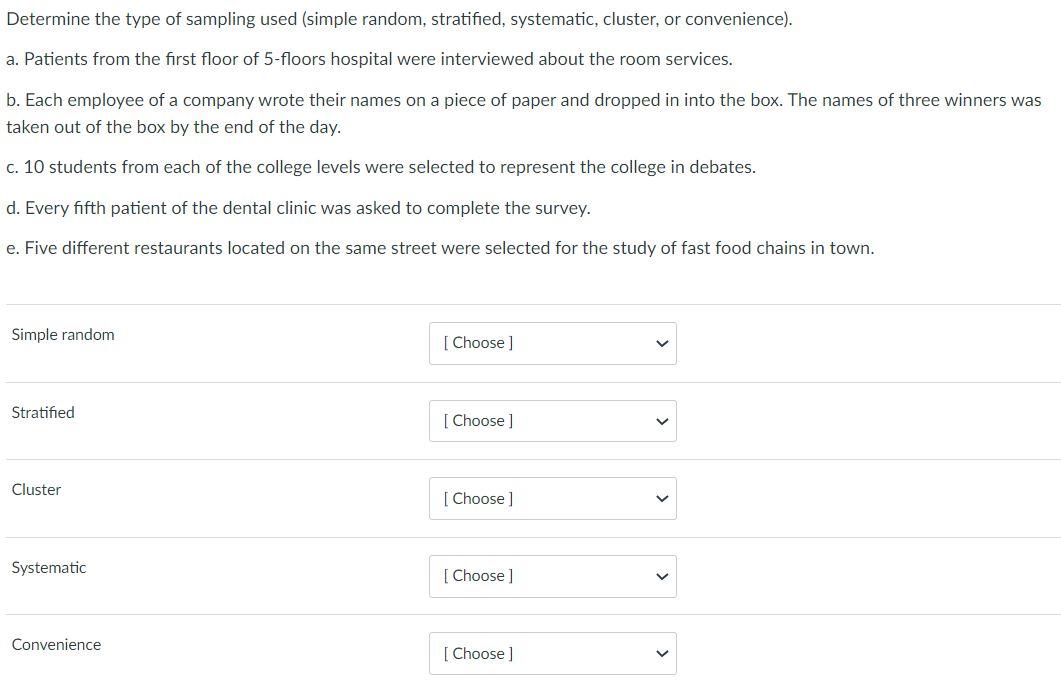Click the [Choose] placeholder in the Stratified dropdown
1061x690 pixels.
pos(478,421)
